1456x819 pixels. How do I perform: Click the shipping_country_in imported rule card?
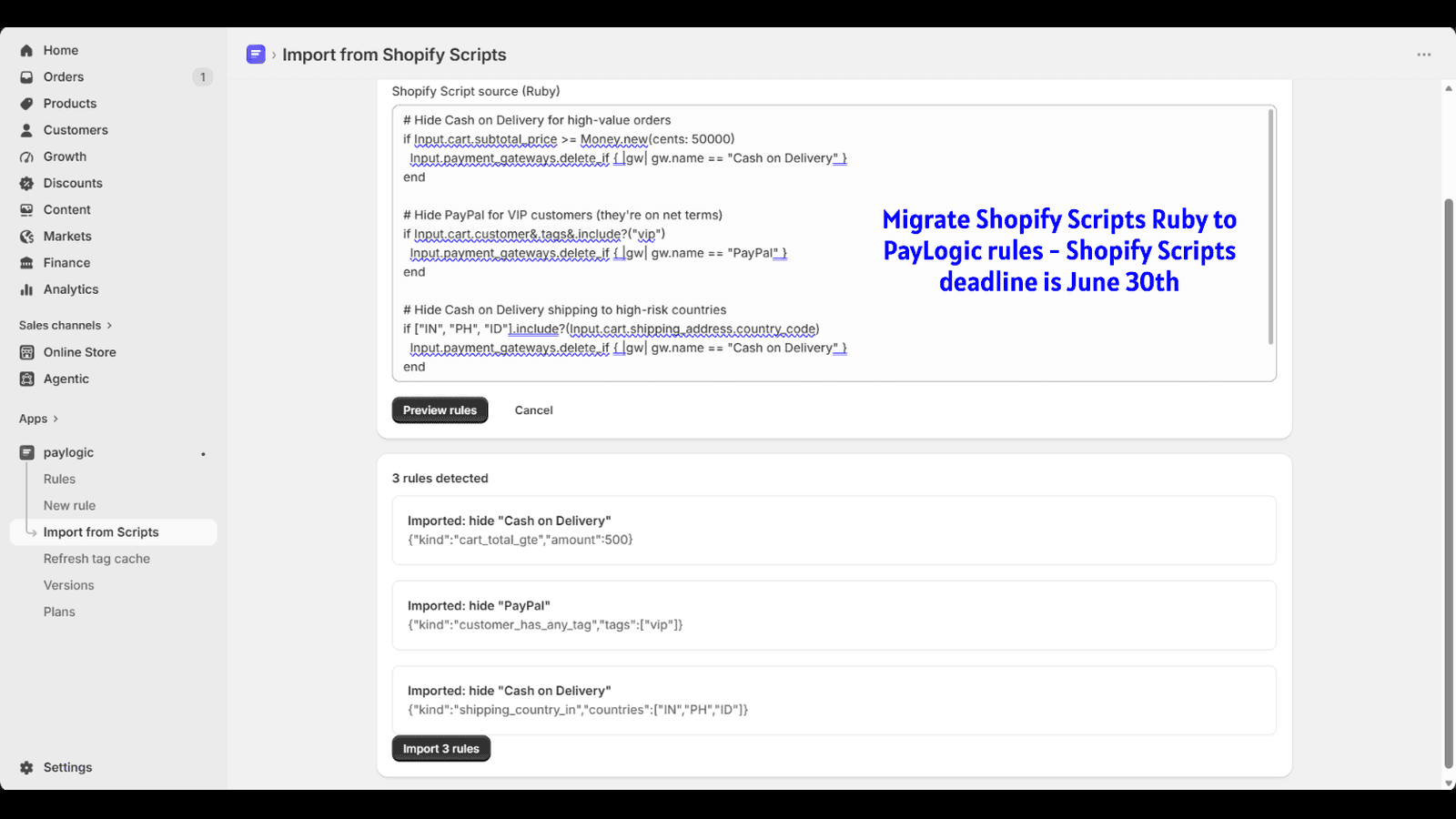point(834,701)
